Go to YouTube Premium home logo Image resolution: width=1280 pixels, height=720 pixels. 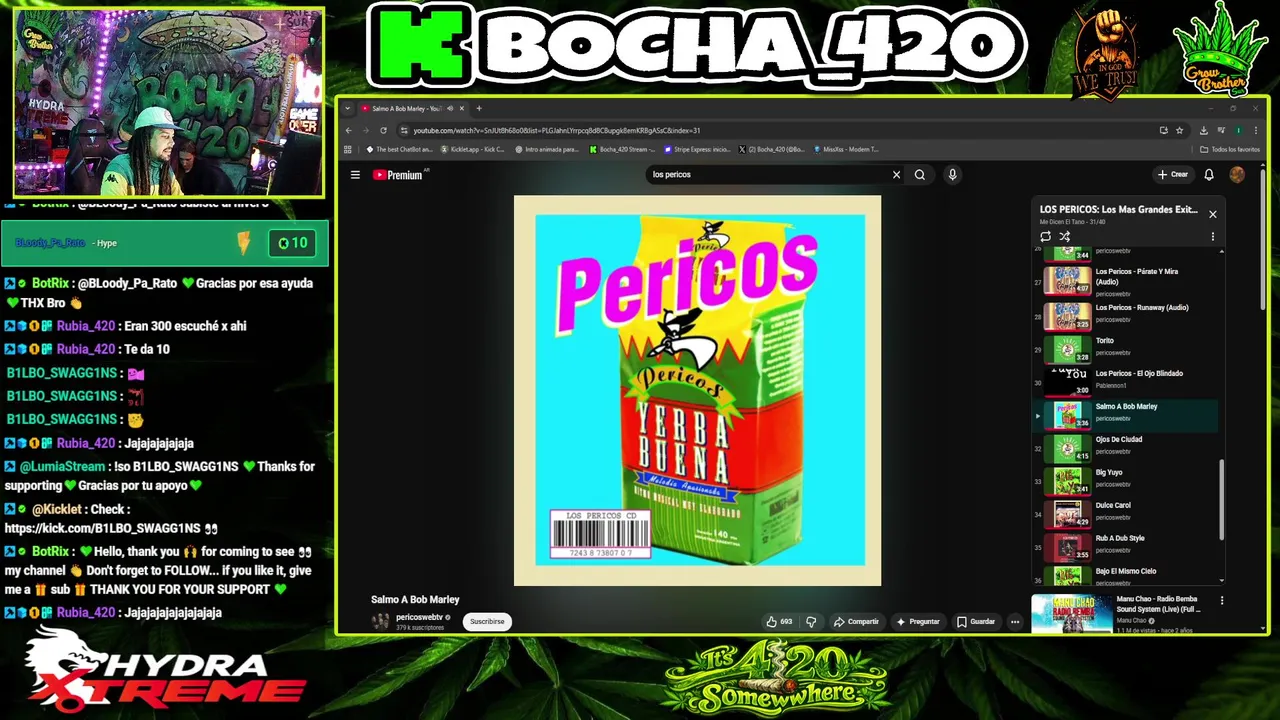point(398,175)
